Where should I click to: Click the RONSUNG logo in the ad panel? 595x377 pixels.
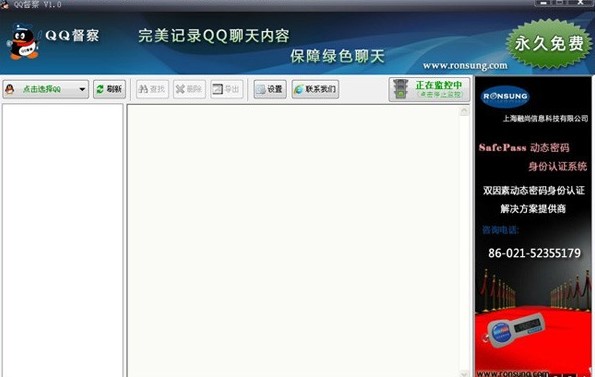(505, 97)
